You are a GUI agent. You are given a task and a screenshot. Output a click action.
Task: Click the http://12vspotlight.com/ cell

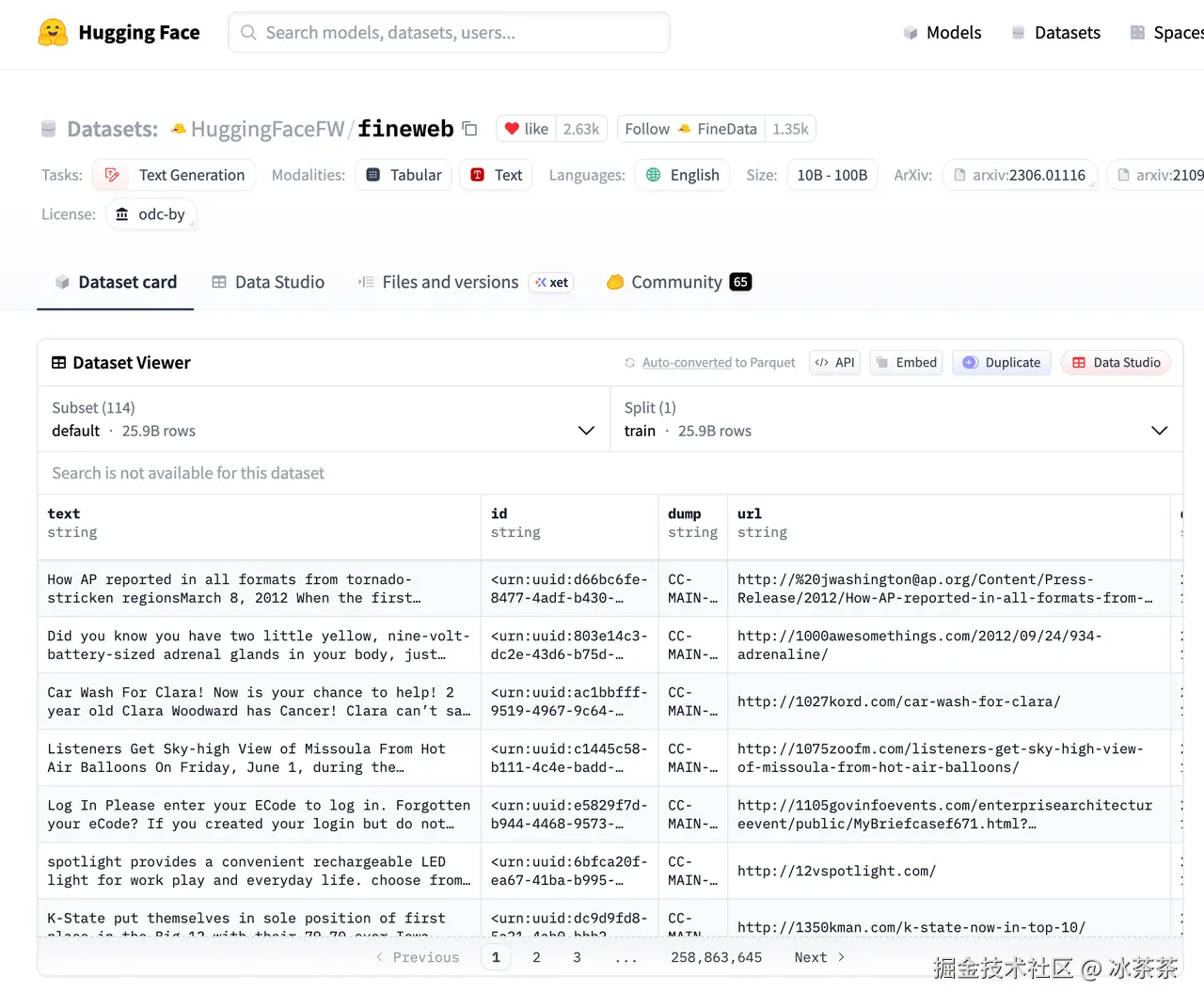(949, 871)
